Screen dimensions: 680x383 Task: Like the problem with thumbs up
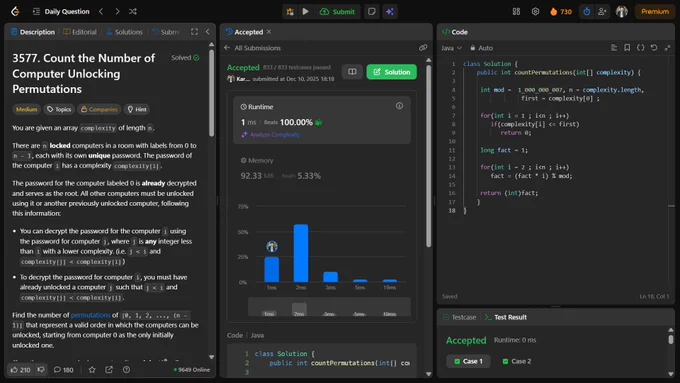20,370
